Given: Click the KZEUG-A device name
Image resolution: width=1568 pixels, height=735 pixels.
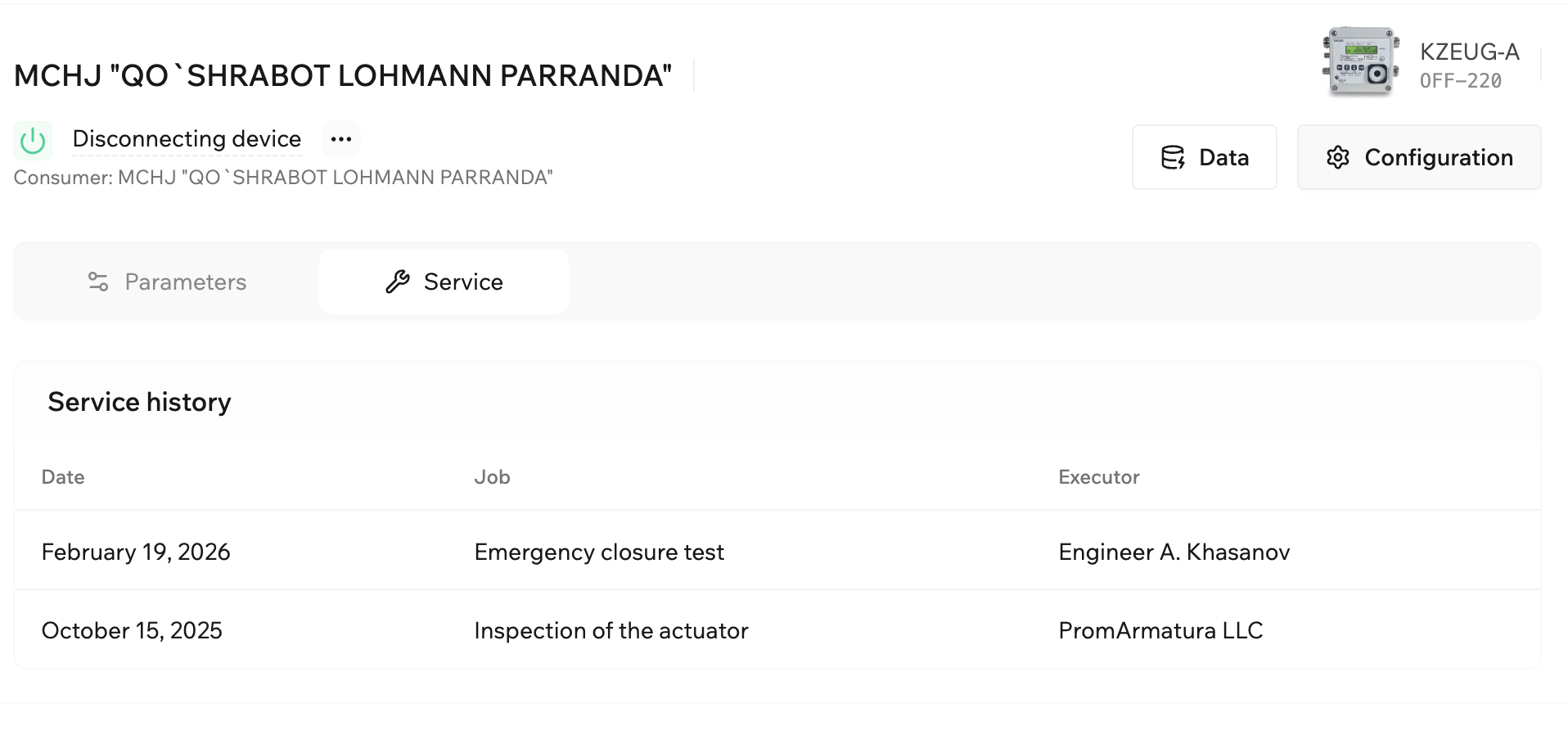Looking at the screenshot, I should pos(1469,52).
